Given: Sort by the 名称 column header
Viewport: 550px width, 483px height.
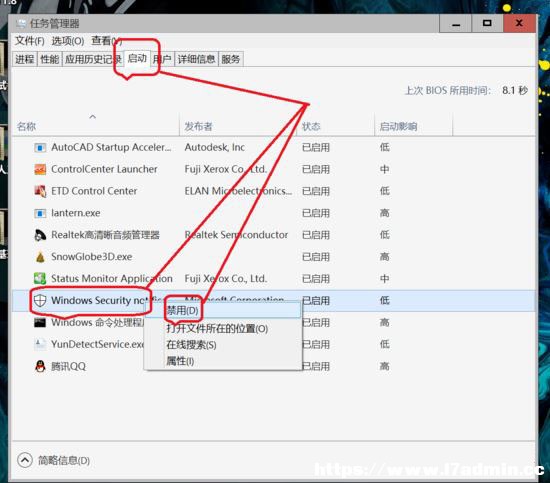Looking at the screenshot, I should click(x=26, y=126).
